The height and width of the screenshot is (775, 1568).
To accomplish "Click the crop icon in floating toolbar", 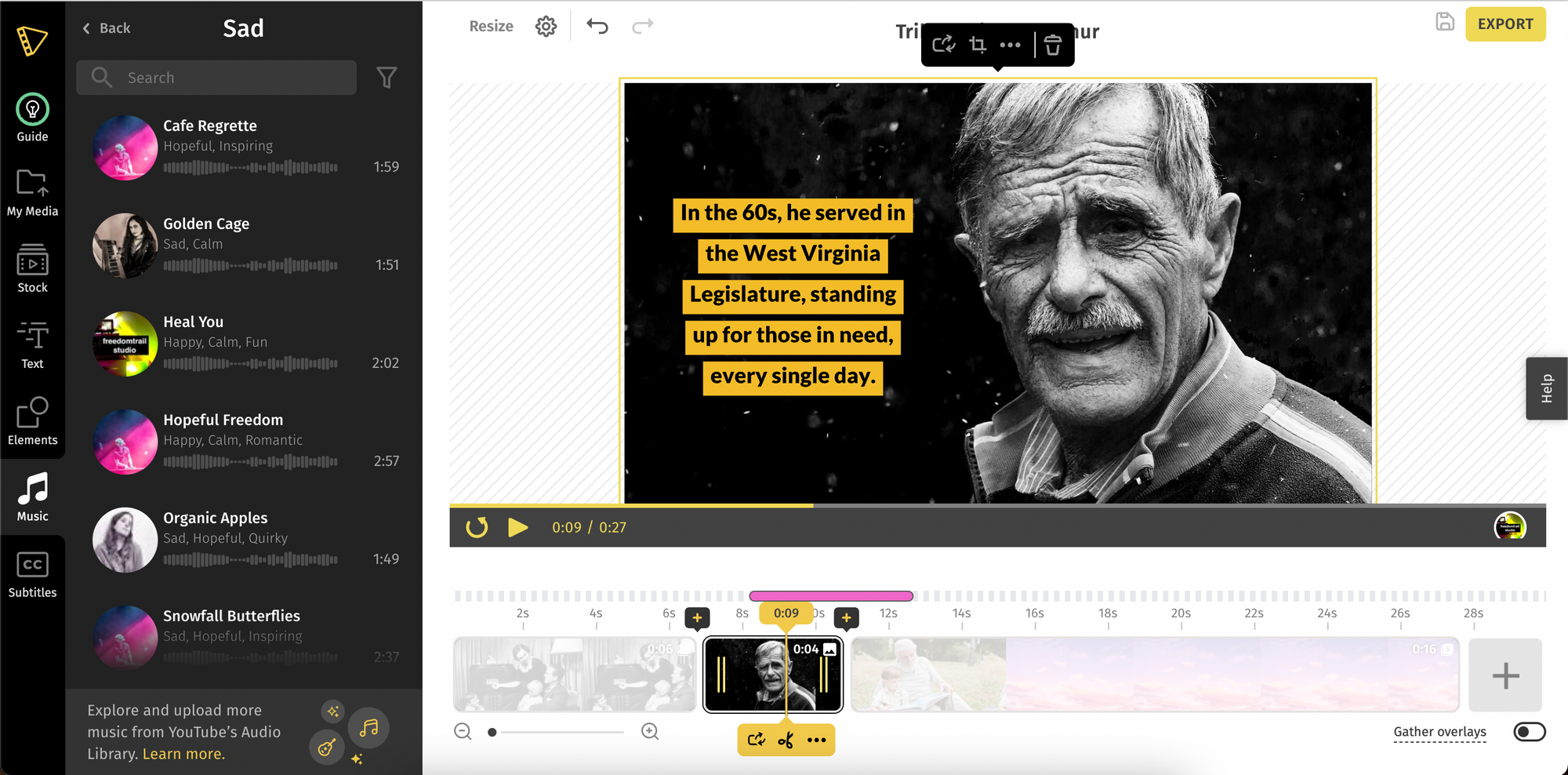I will (977, 45).
